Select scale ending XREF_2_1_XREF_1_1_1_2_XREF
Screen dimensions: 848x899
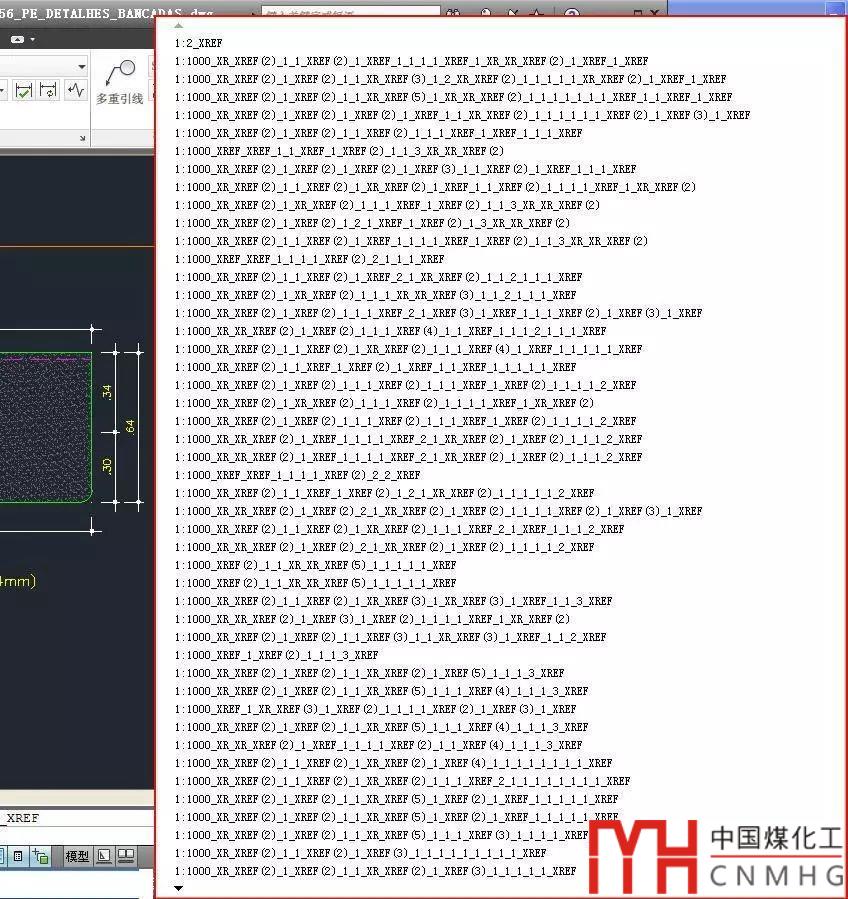pyautogui.click(x=400, y=529)
